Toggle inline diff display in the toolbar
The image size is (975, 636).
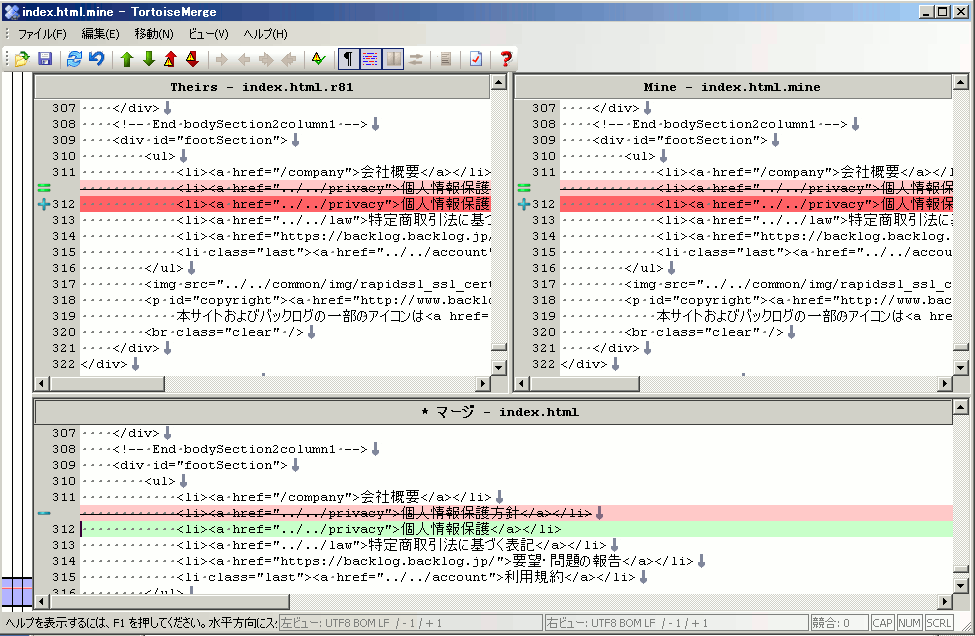[370, 59]
